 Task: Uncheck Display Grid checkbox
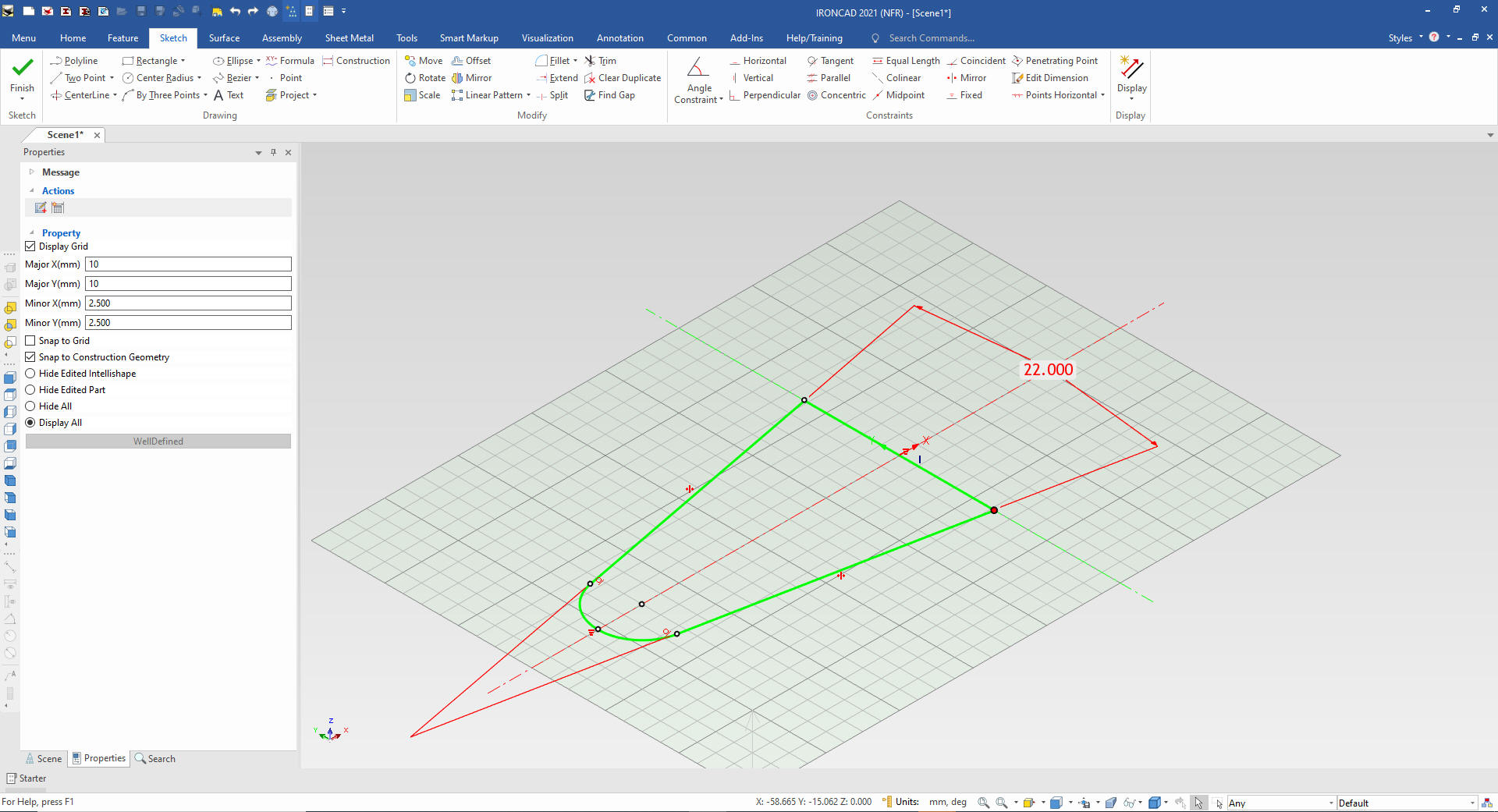coord(30,246)
